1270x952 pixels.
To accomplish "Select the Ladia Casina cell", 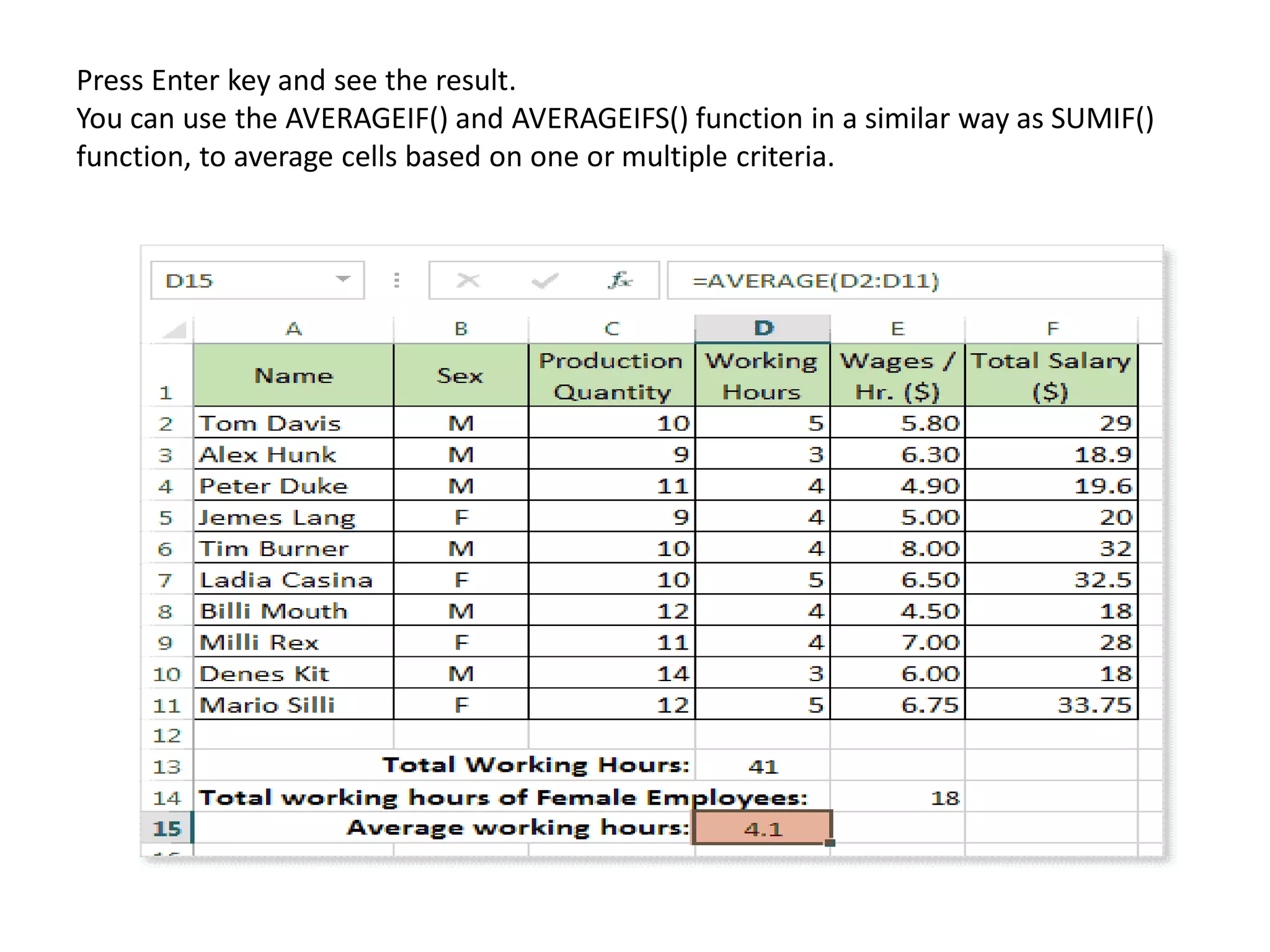I will [293, 580].
